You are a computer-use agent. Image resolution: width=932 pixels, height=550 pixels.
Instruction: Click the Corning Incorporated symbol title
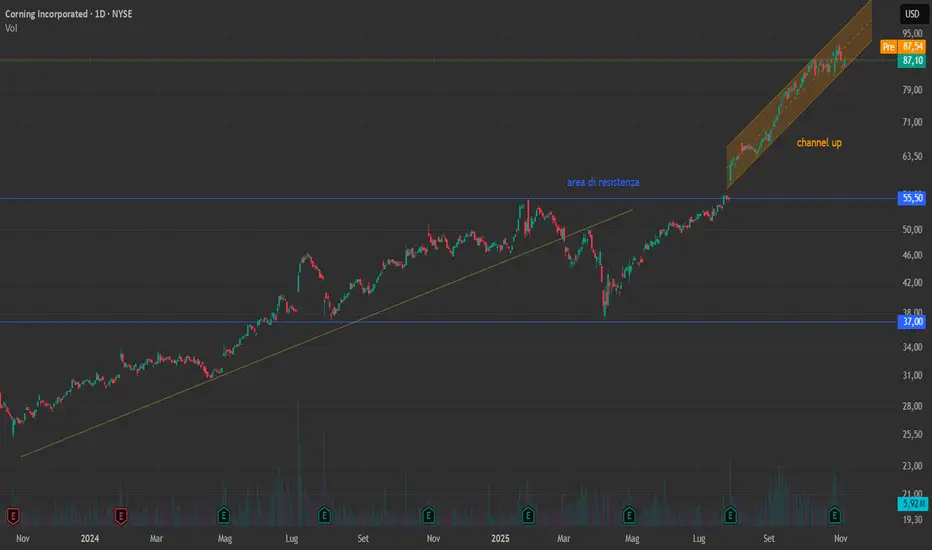click(68, 14)
